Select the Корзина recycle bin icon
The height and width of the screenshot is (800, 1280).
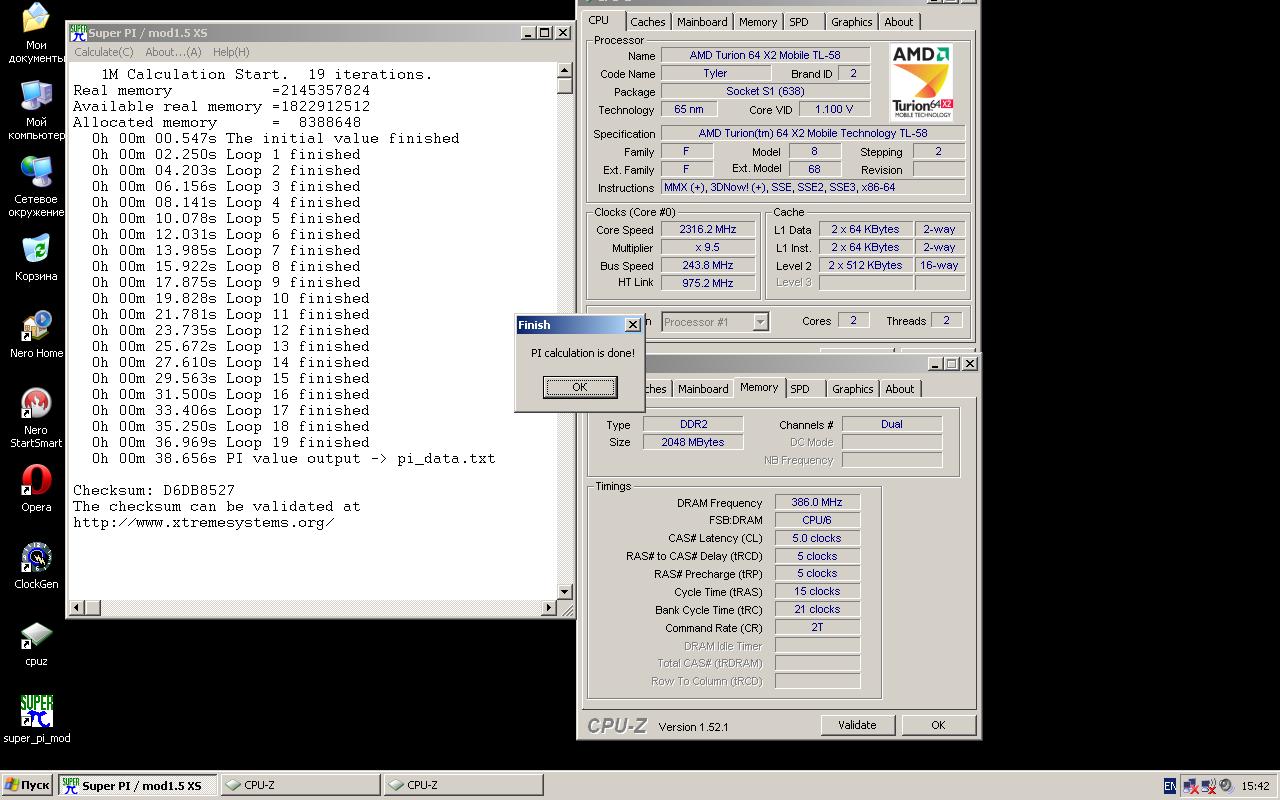coord(36,258)
